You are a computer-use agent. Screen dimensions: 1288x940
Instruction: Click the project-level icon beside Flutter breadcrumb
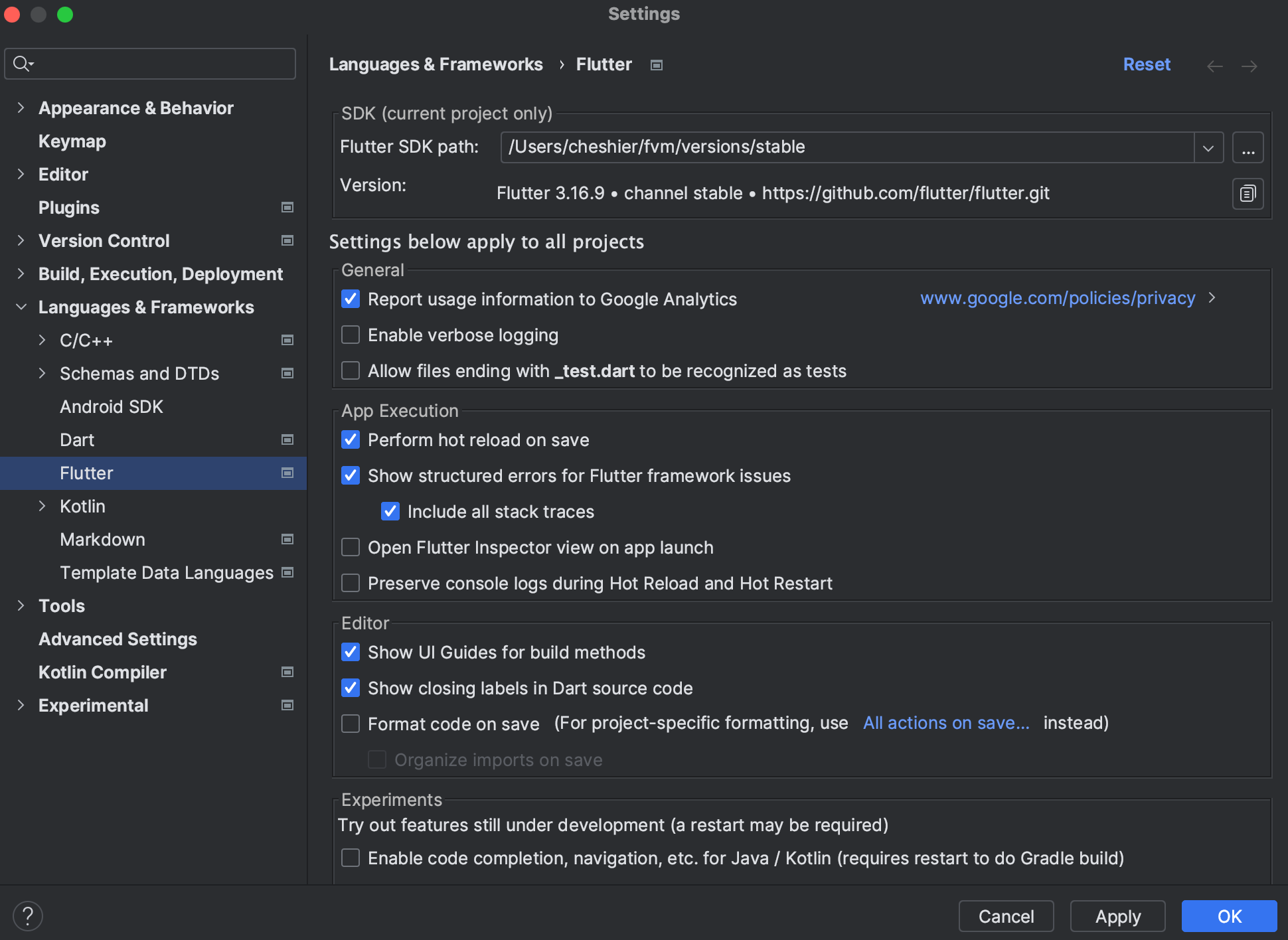[657, 65]
